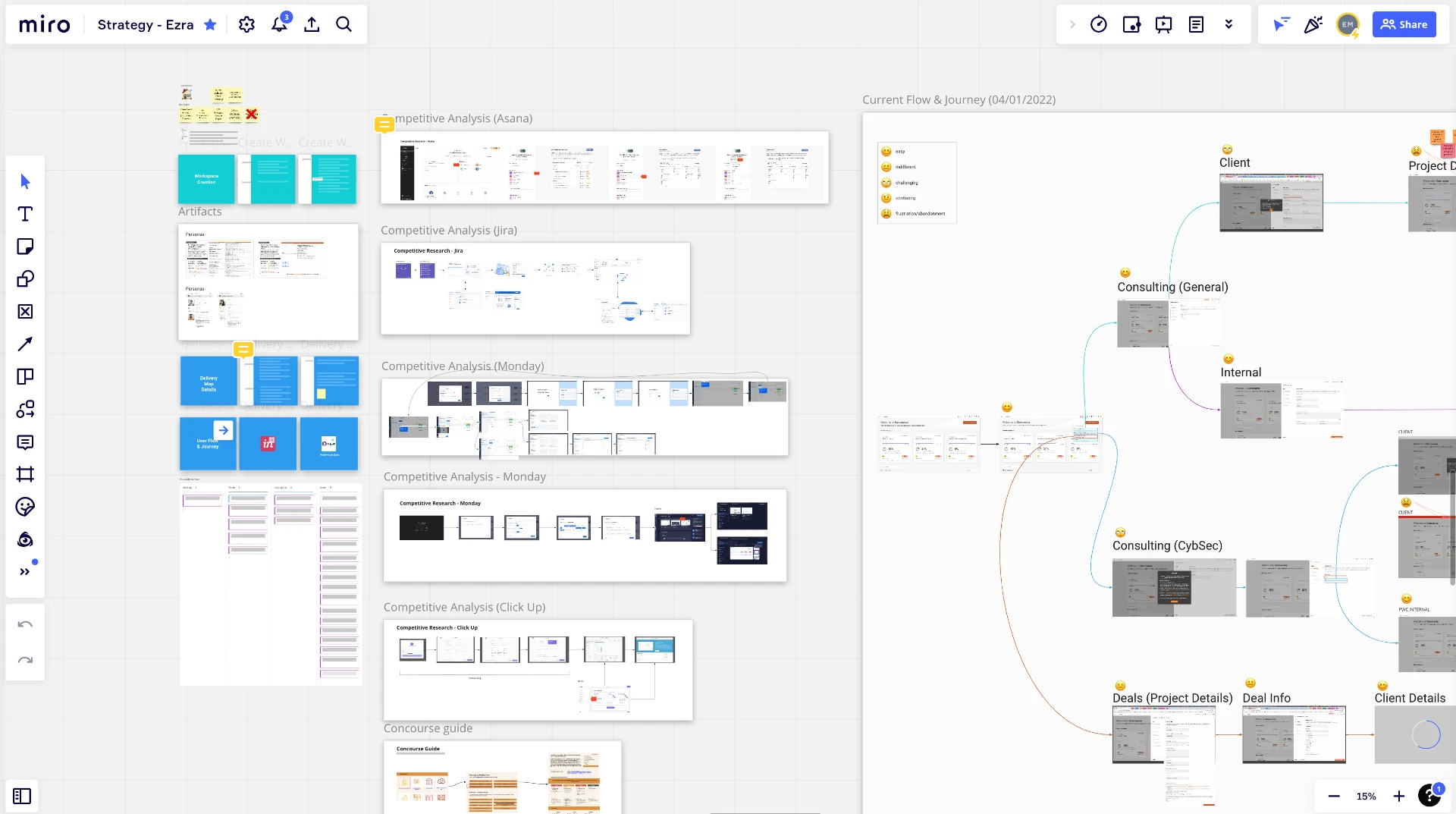1456x814 pixels.
Task: Open the templates tool
Action: [25, 377]
